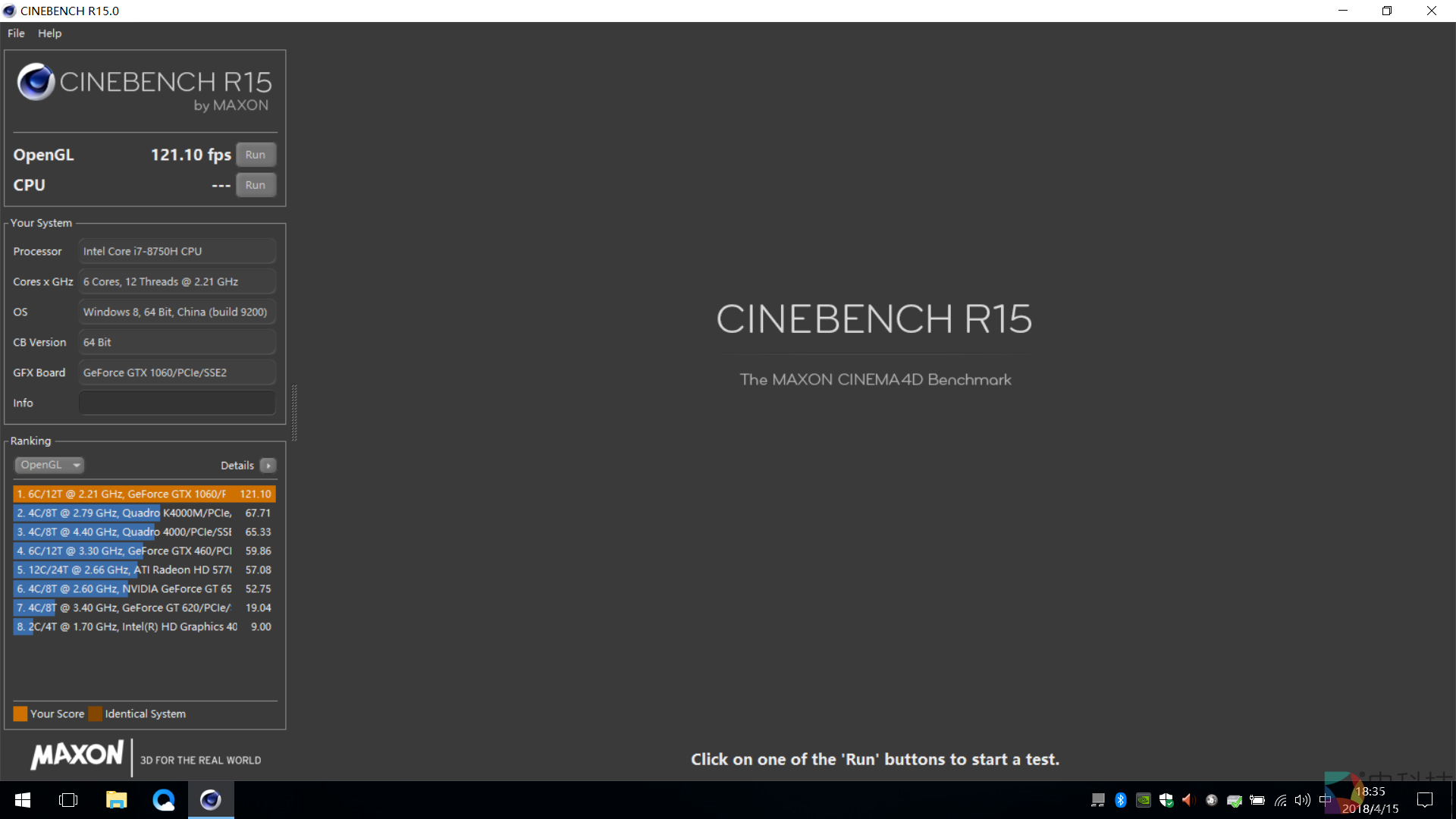Select top ranking entry GeForce GTX 1060
This screenshot has height=819, width=1456.
(x=144, y=494)
